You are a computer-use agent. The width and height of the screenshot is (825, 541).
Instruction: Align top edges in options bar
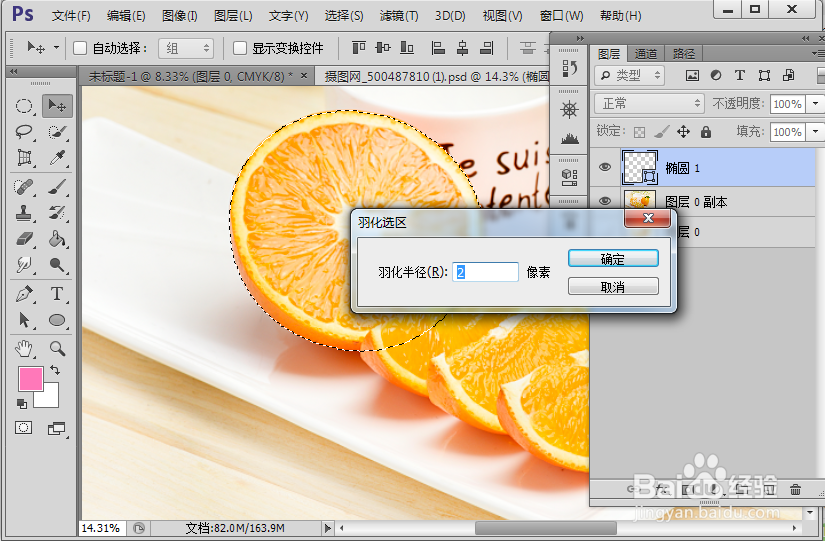[x=359, y=48]
